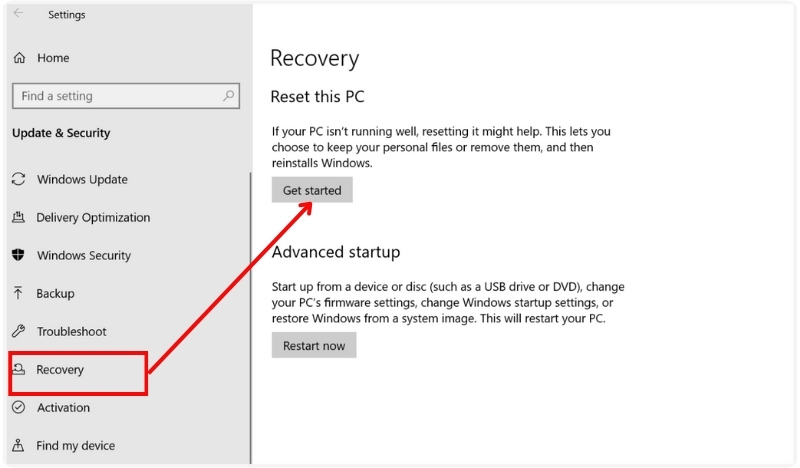Click the Windows Update refresh-arrows icon
This screenshot has width=800, height=468.
(19, 179)
